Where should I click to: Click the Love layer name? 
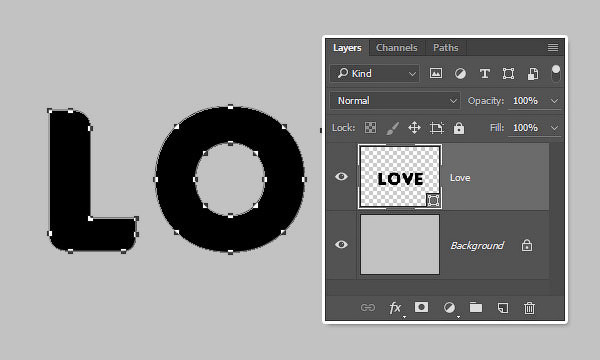[x=460, y=178]
